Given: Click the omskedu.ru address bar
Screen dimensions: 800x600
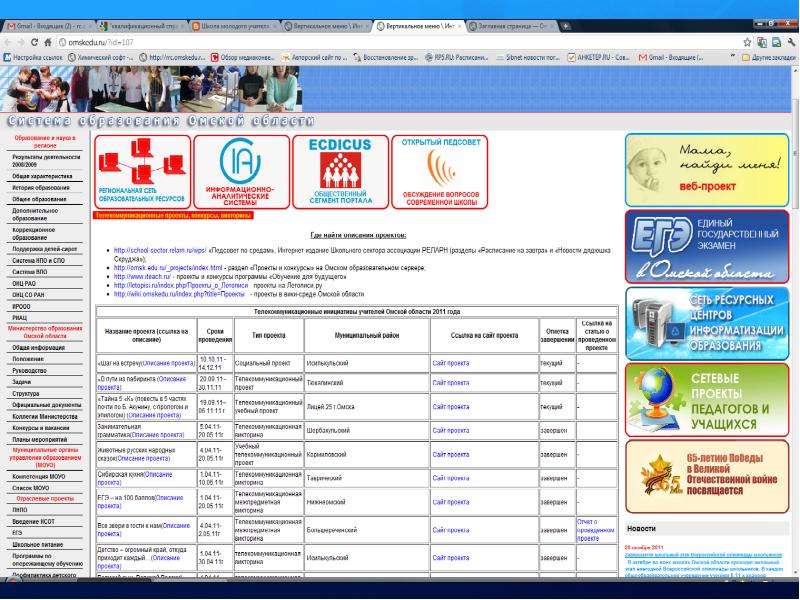Looking at the screenshot, I should coord(398,42).
